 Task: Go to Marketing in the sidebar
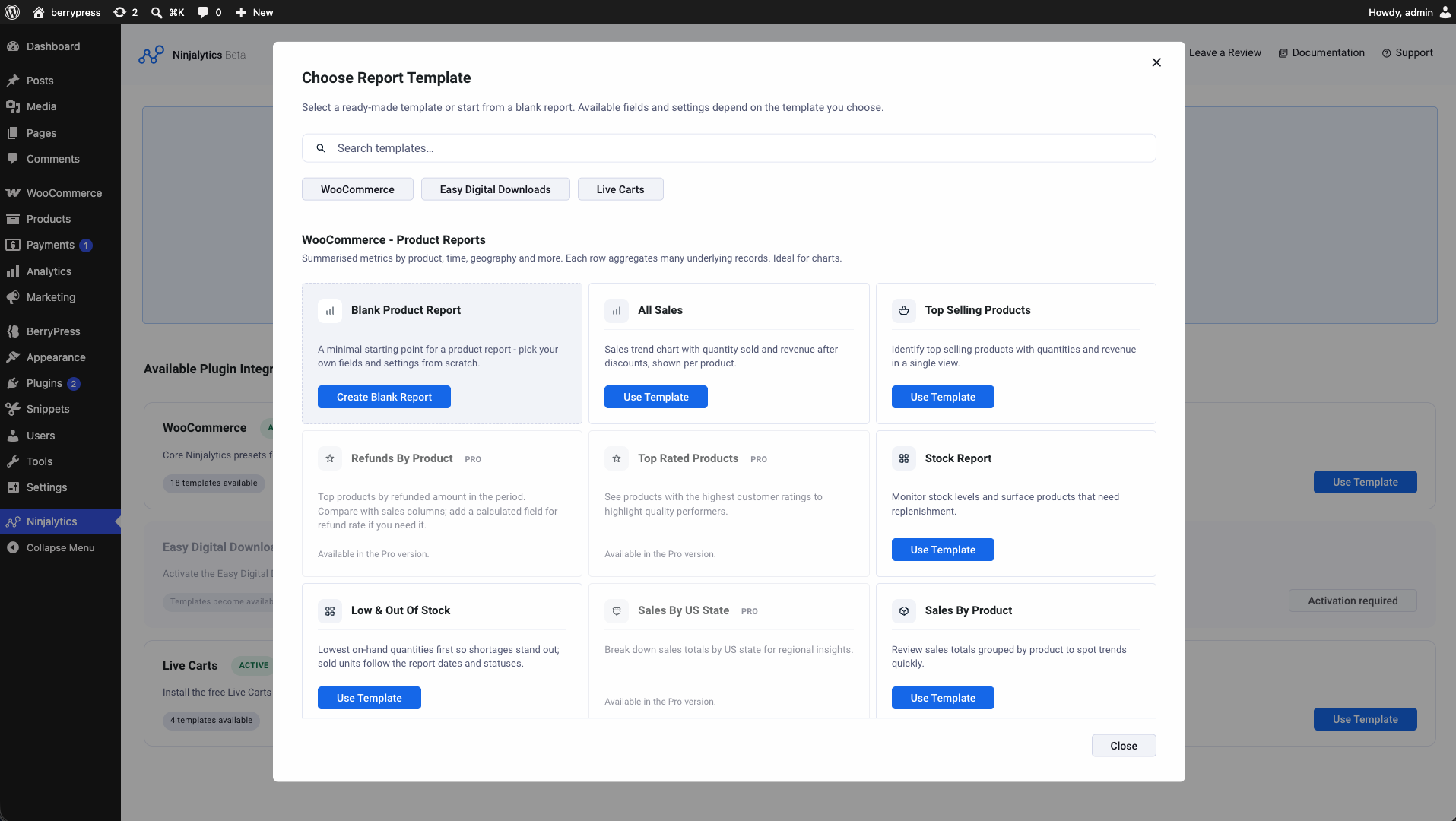60,297
